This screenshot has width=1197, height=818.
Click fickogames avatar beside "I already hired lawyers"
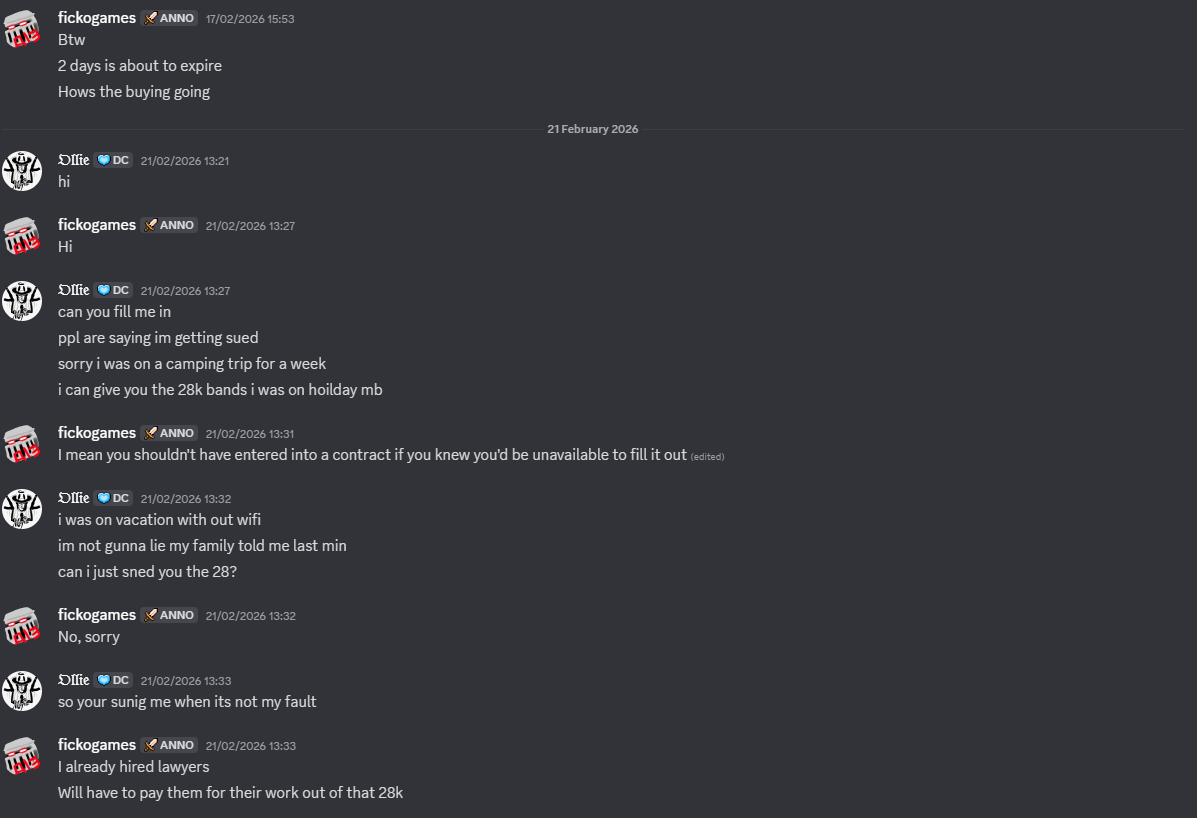coord(22,756)
